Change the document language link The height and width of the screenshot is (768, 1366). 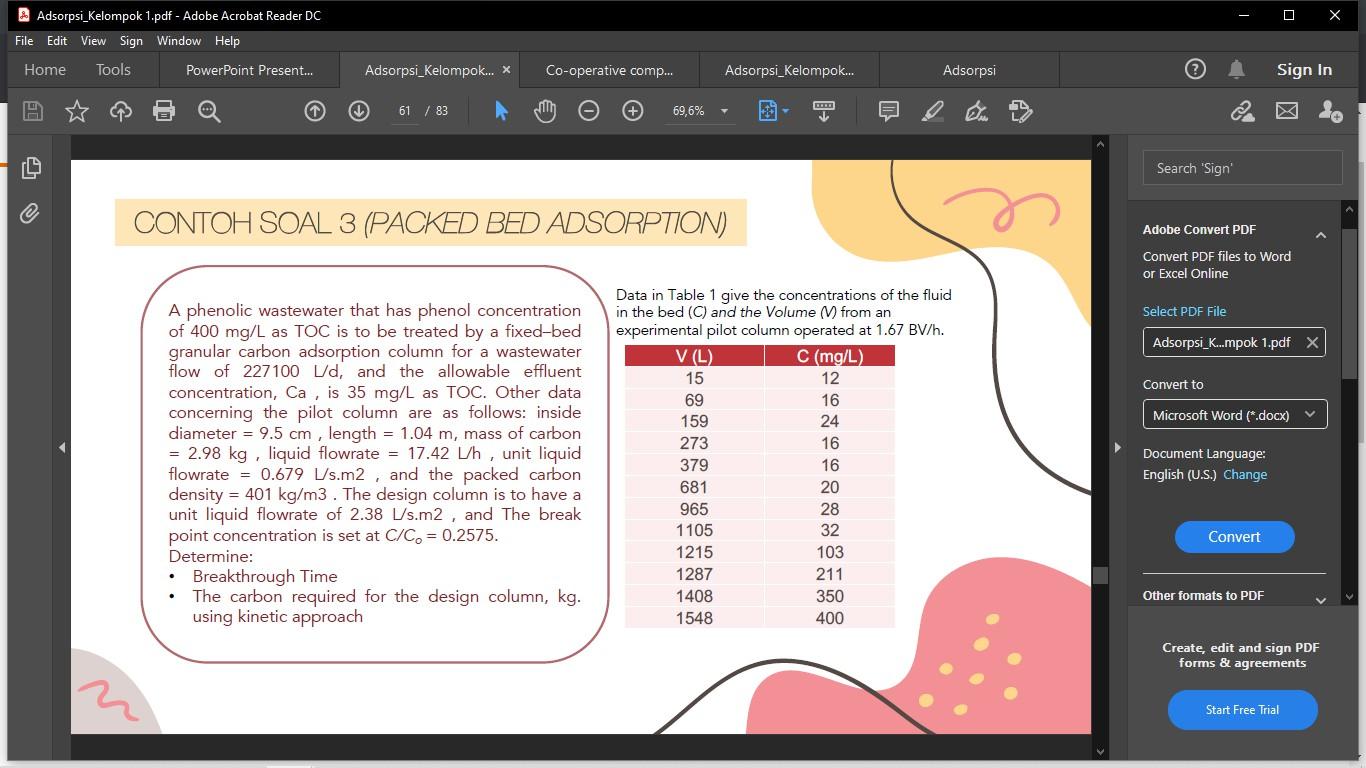(x=1245, y=474)
